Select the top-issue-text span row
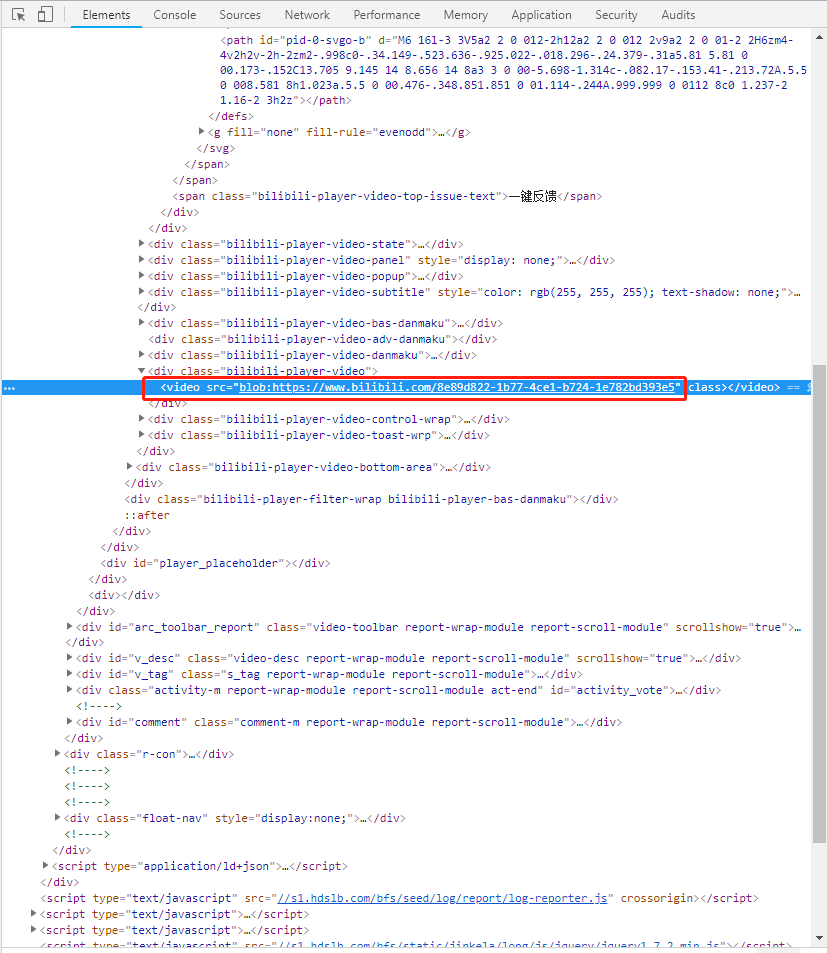 point(388,196)
